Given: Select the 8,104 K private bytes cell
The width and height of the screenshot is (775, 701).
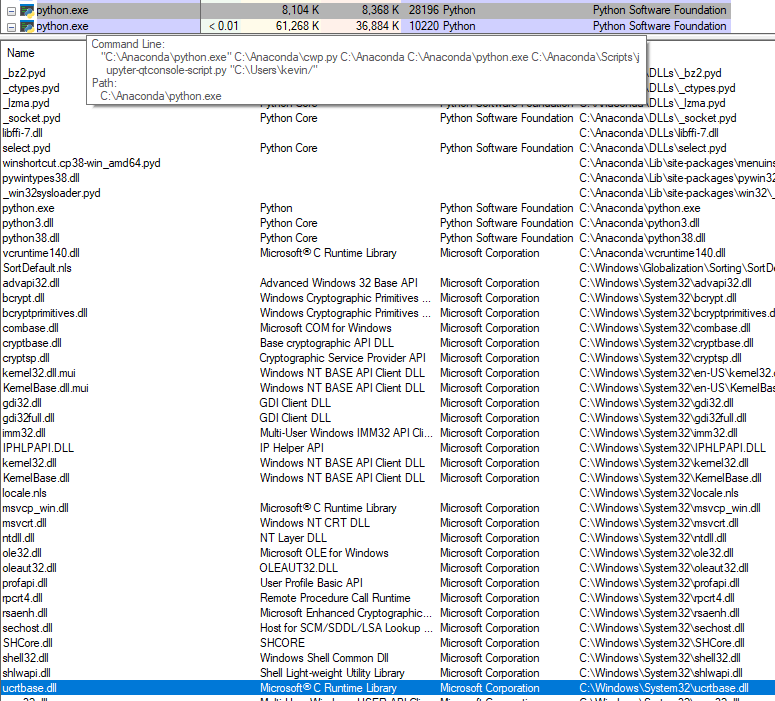Looking at the screenshot, I should coord(301,10).
